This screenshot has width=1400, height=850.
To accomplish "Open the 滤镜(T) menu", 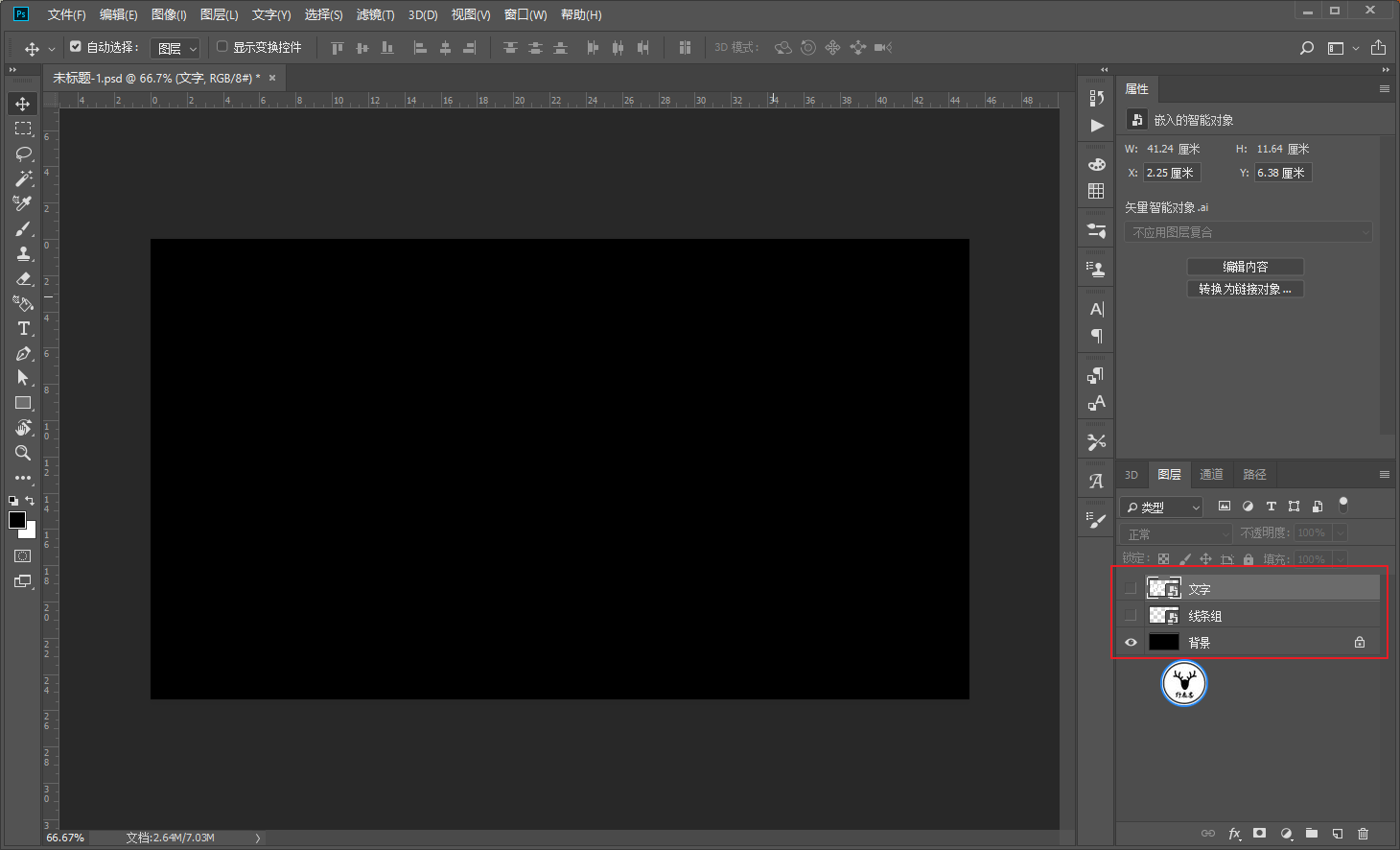I will (375, 14).
